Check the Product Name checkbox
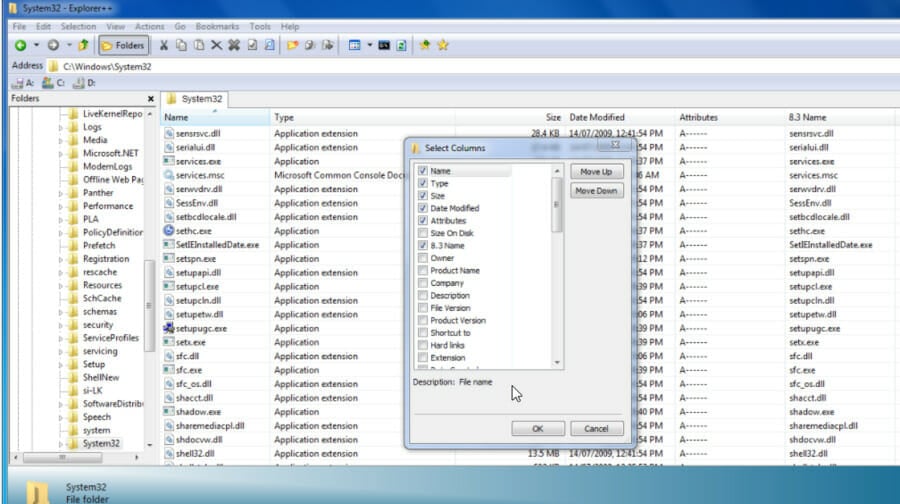This screenshot has height=504, width=900. pyautogui.click(x=423, y=270)
